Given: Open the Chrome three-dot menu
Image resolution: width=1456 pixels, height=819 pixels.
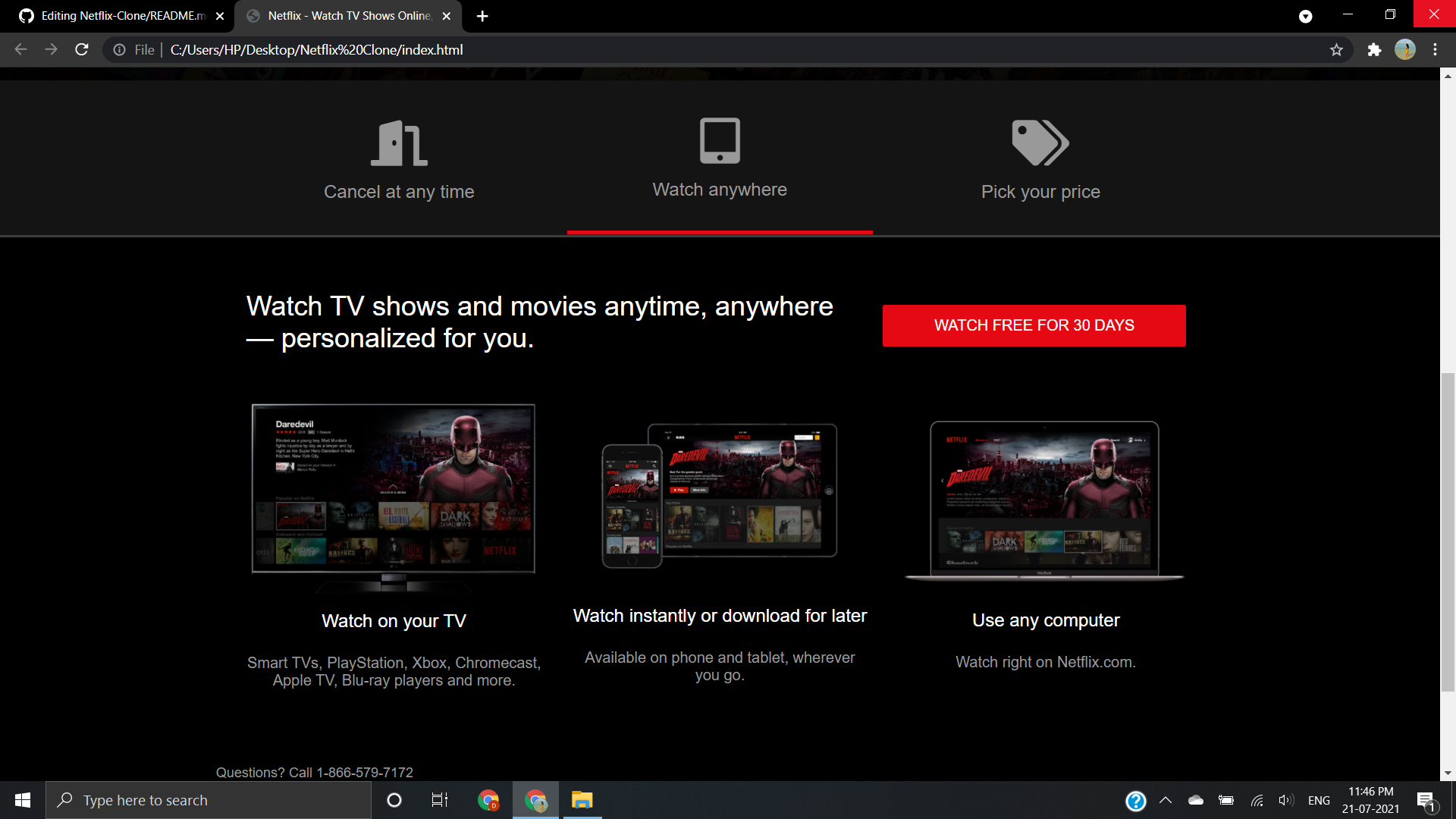Looking at the screenshot, I should point(1436,50).
